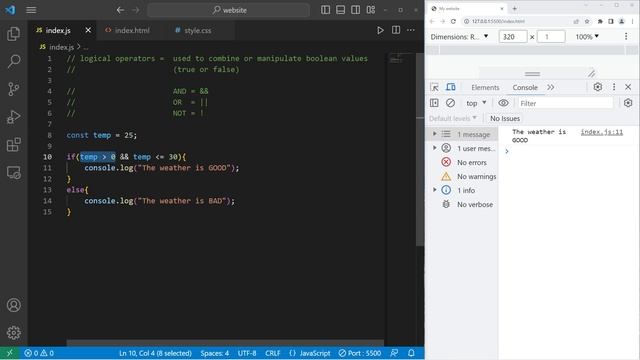The width and height of the screenshot is (640, 360).
Task: Open remote window from status bar
Action: [10, 353]
